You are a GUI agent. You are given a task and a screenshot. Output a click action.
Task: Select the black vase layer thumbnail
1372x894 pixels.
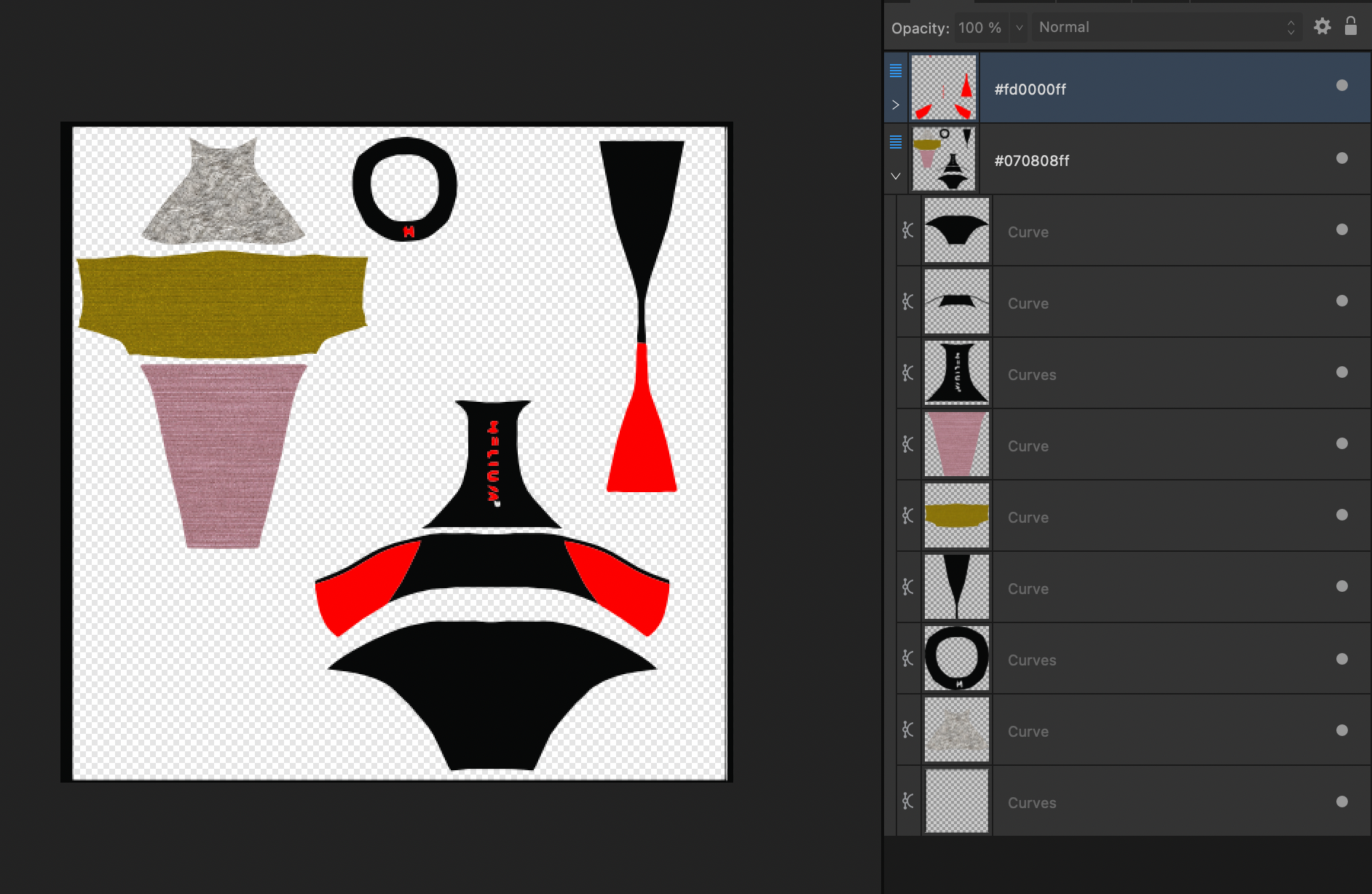point(957,373)
